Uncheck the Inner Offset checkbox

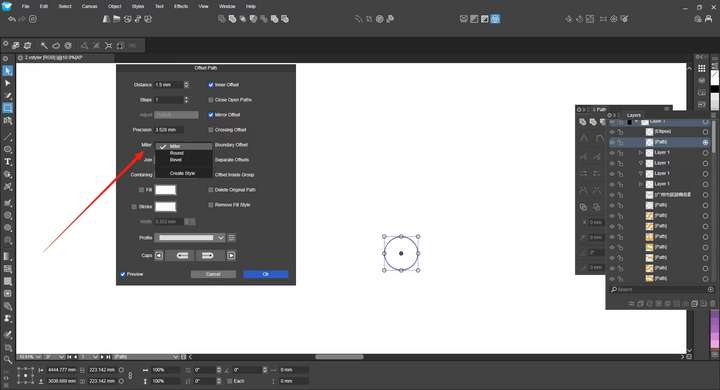[x=211, y=85]
